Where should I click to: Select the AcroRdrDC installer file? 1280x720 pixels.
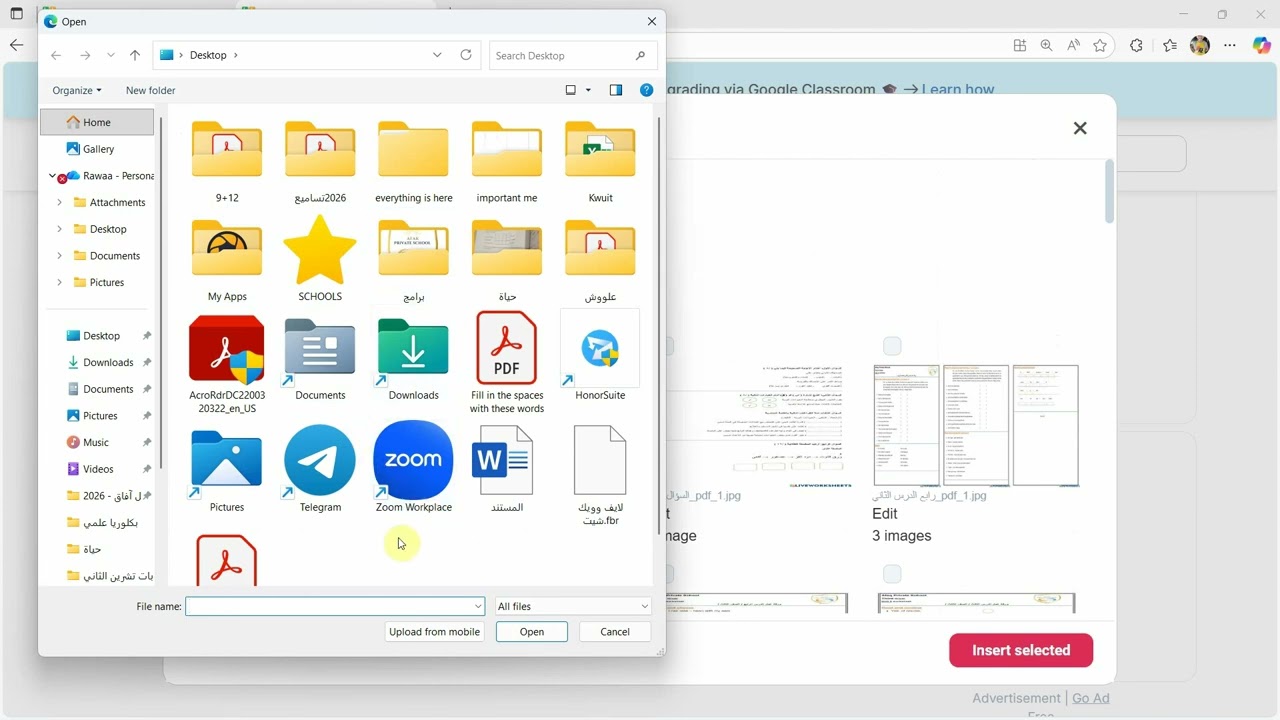227,362
